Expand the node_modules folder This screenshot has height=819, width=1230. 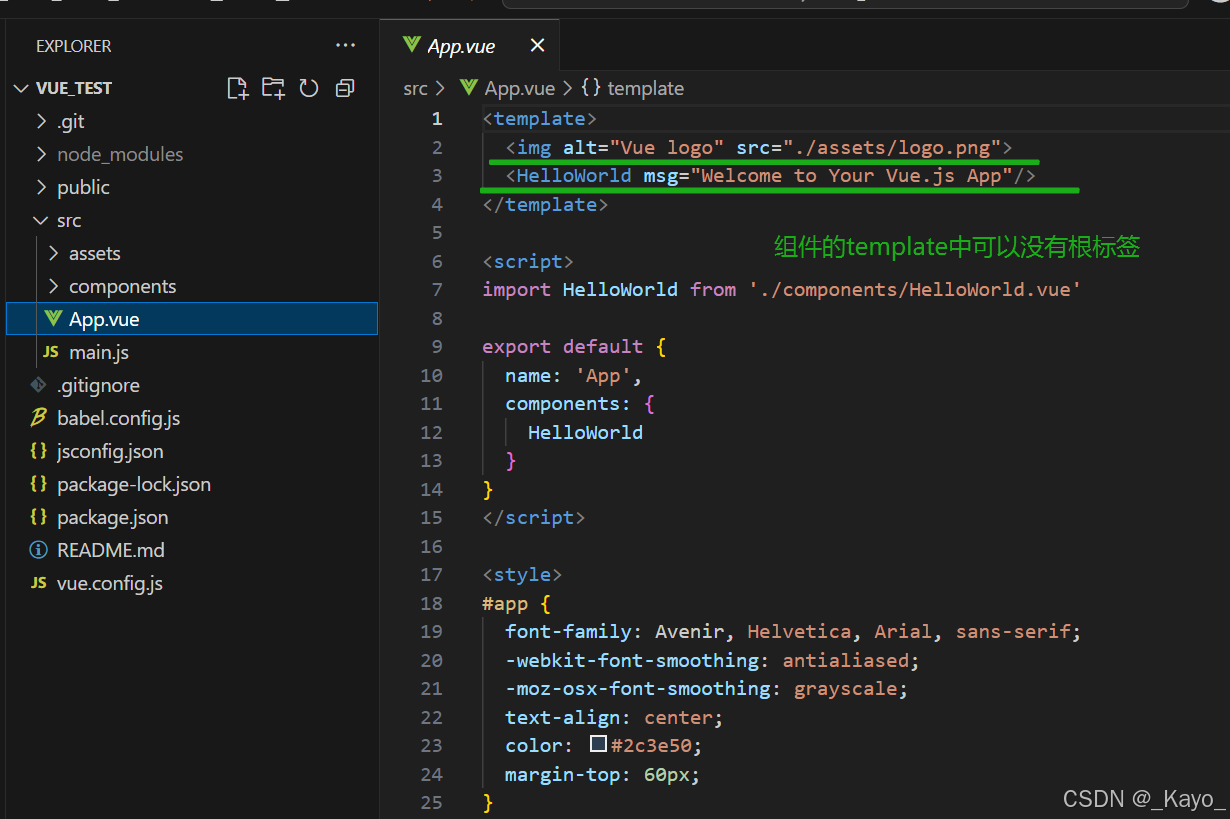(43, 154)
